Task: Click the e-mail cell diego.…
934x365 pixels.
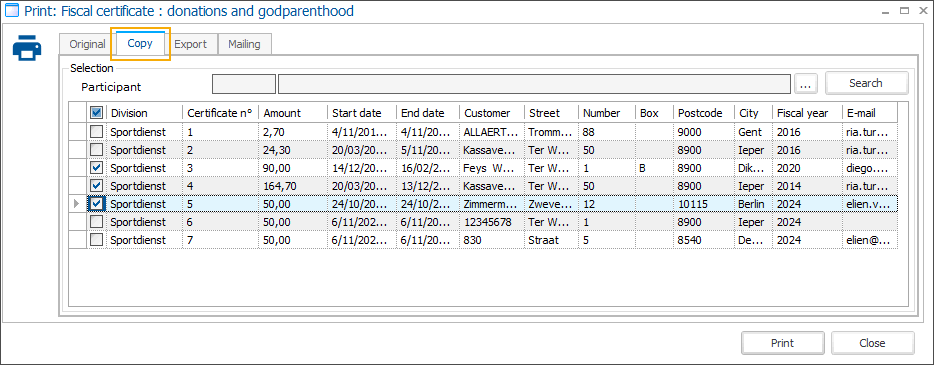Action: pyautogui.click(x=870, y=168)
